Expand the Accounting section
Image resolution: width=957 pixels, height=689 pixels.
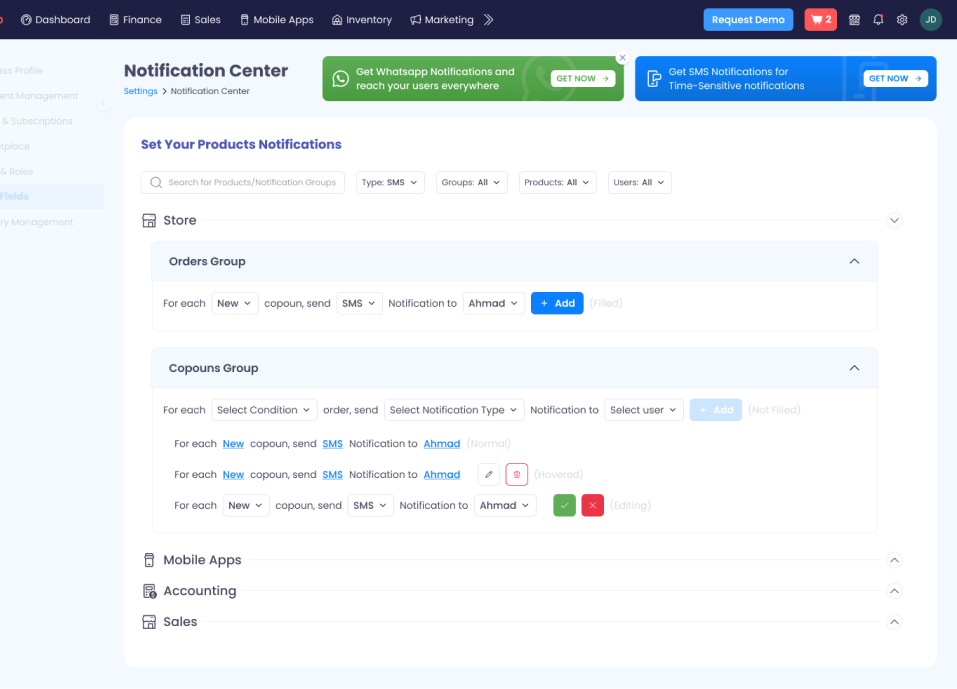894,591
